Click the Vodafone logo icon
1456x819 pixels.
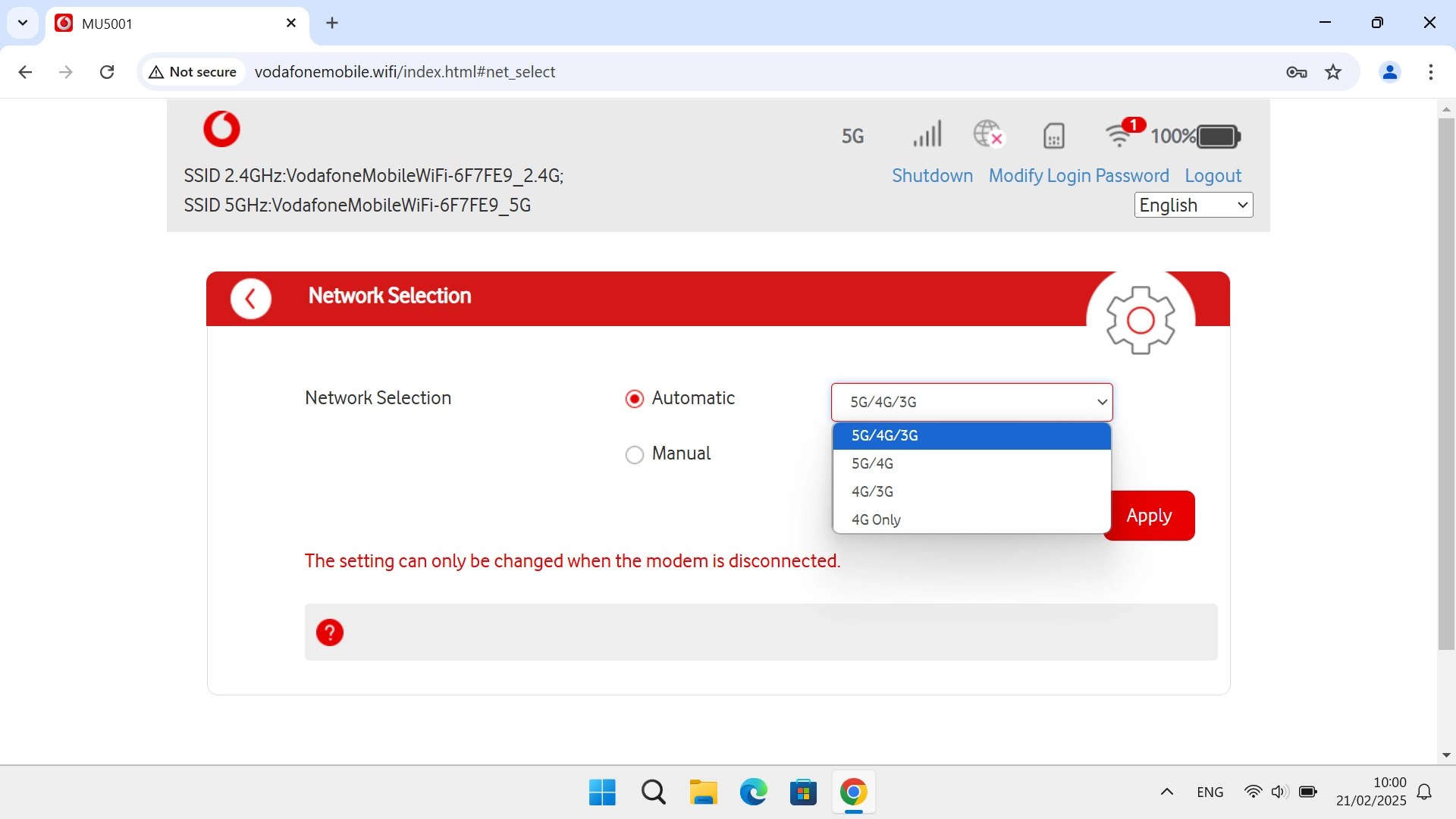(221, 129)
